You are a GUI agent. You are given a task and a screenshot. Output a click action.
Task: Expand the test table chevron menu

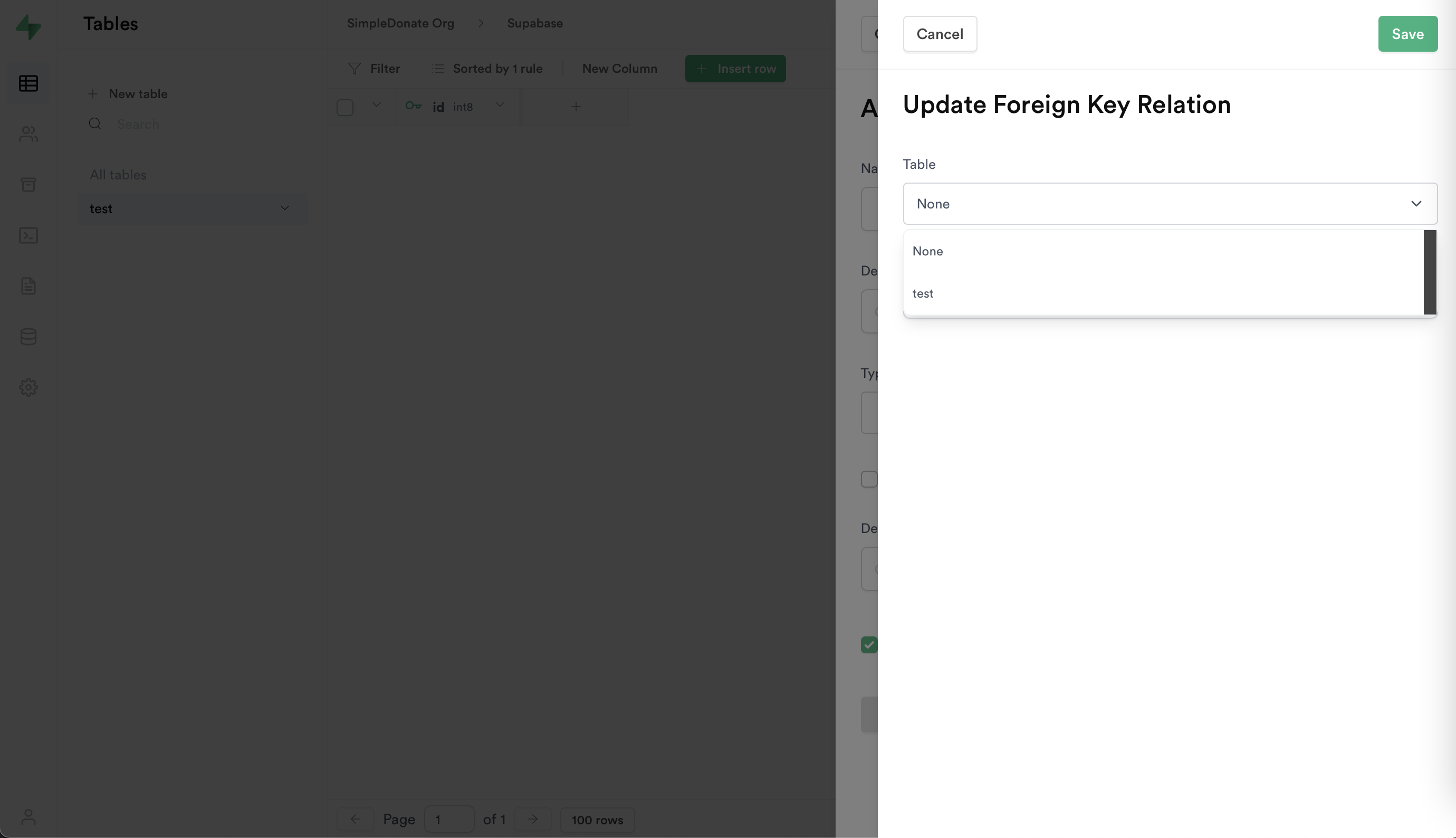pyautogui.click(x=284, y=208)
